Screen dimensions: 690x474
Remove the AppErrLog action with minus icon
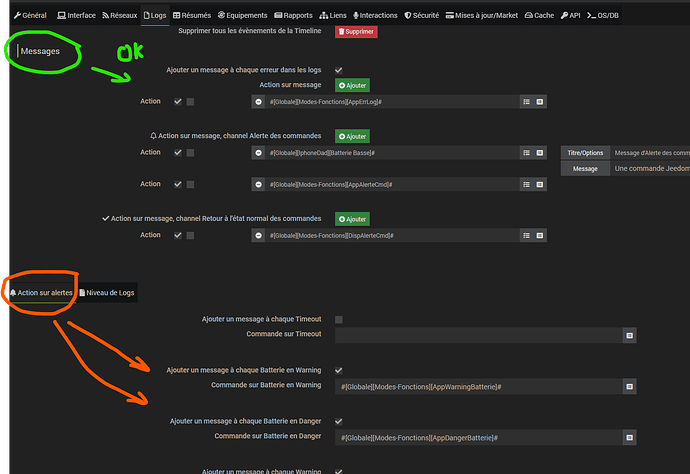(258, 102)
